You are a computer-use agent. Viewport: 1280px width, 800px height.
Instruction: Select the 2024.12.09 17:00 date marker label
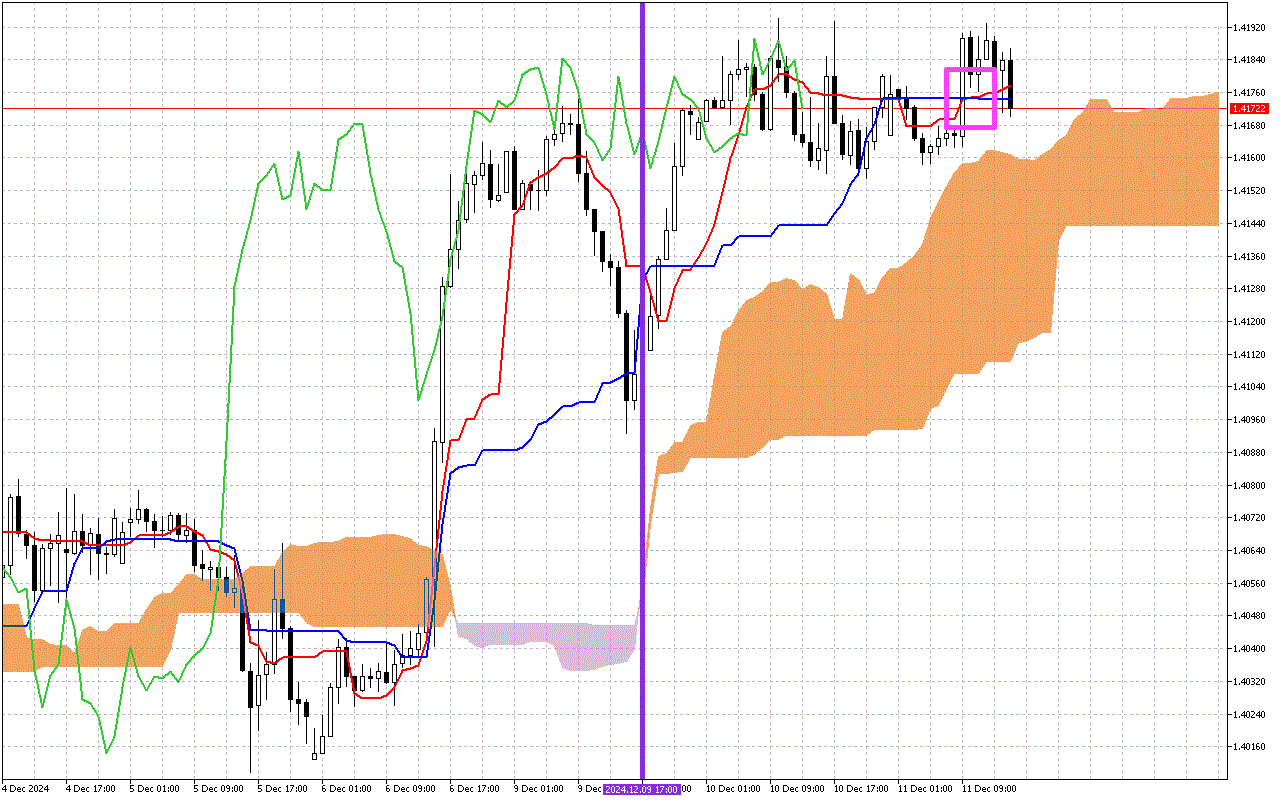[642, 789]
